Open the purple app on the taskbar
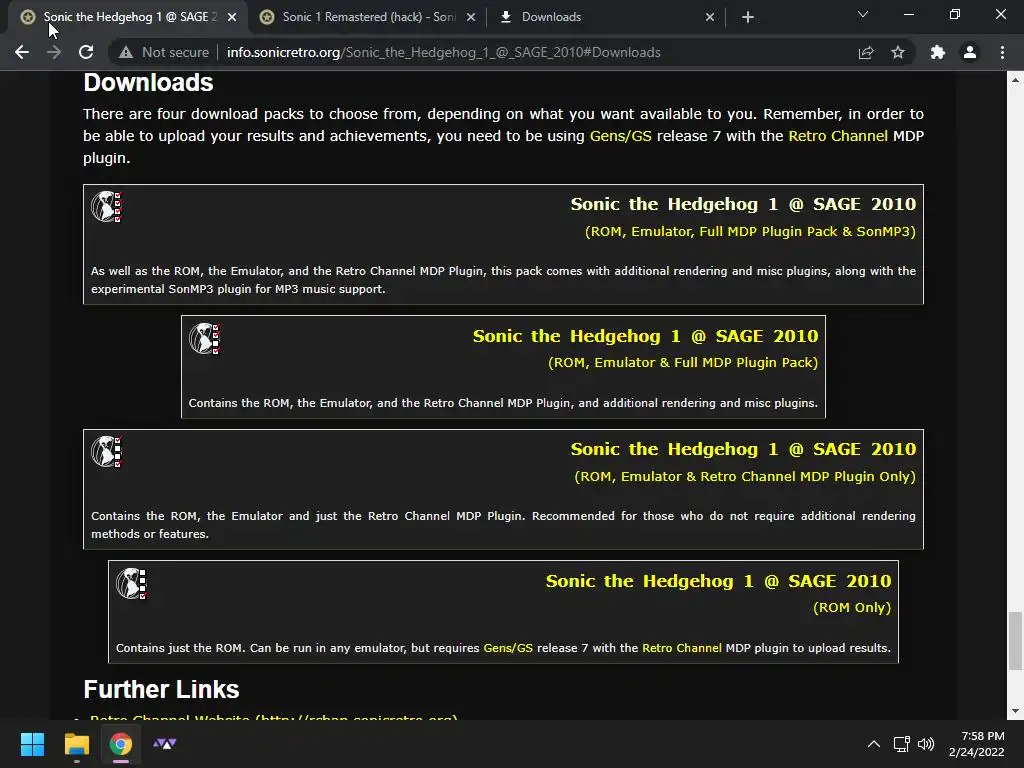The height and width of the screenshot is (768, 1024). coord(165,744)
